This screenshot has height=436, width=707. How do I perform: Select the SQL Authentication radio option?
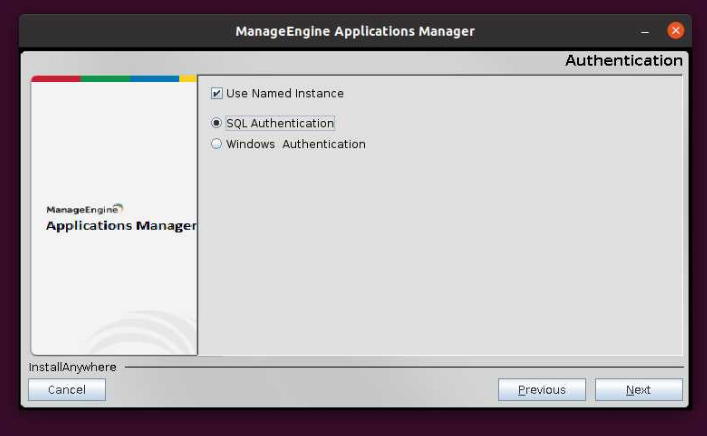(217, 123)
